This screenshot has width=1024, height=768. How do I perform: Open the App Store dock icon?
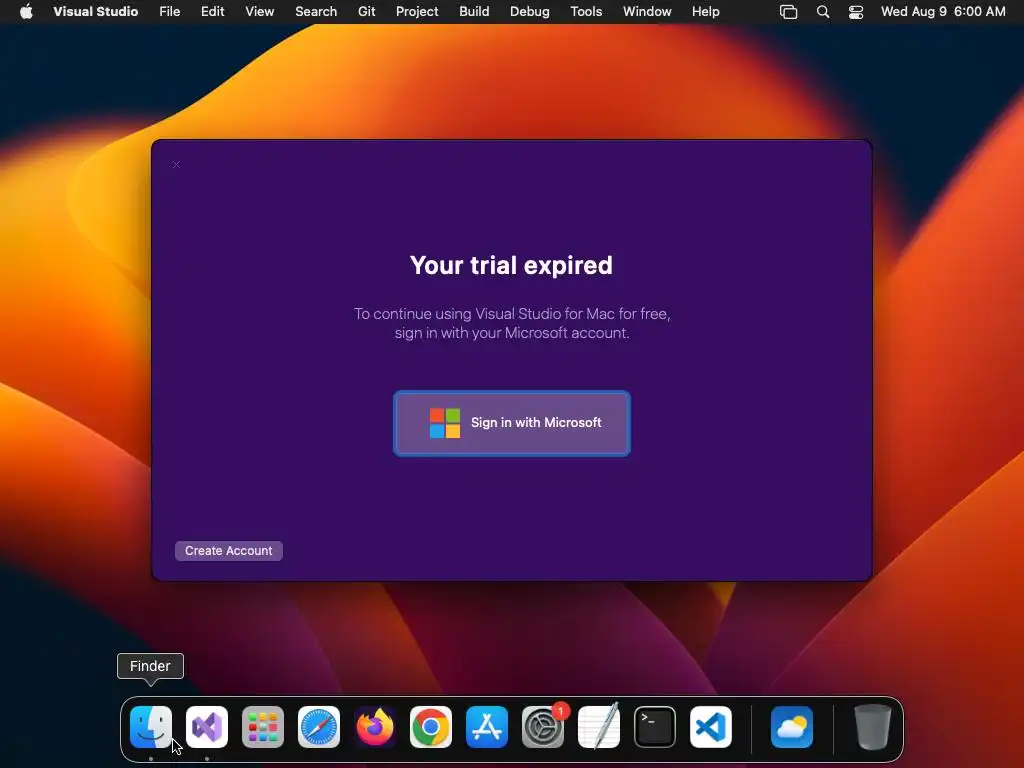(x=487, y=727)
